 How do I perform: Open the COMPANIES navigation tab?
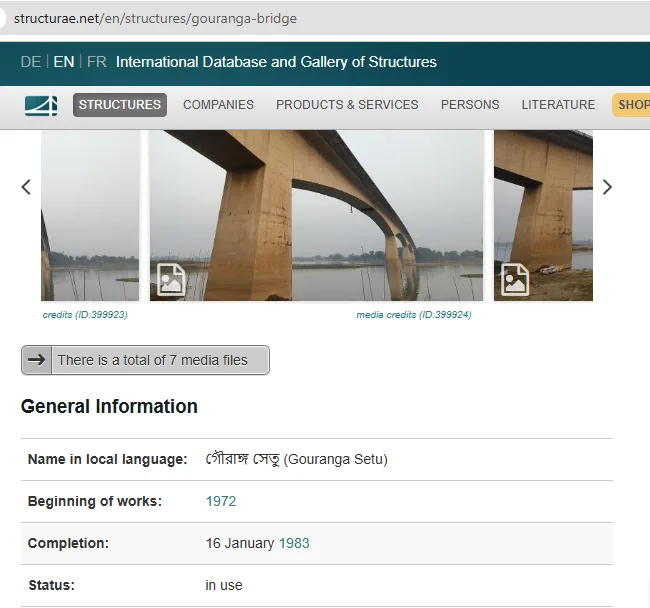click(x=218, y=104)
